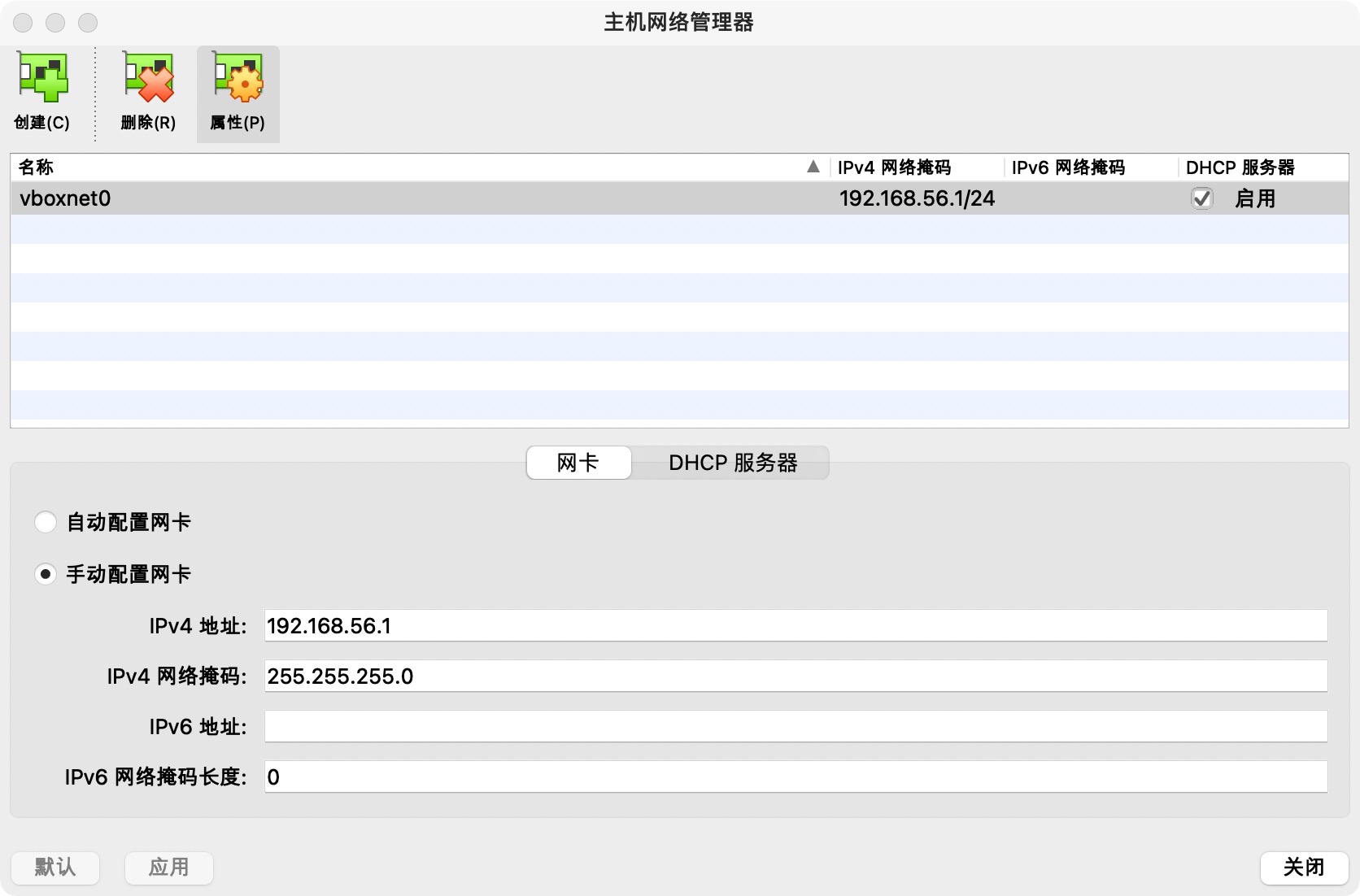Viewport: 1360px width, 896px height.
Task: Click the Create (创建) network adapter icon
Action: click(x=43, y=79)
